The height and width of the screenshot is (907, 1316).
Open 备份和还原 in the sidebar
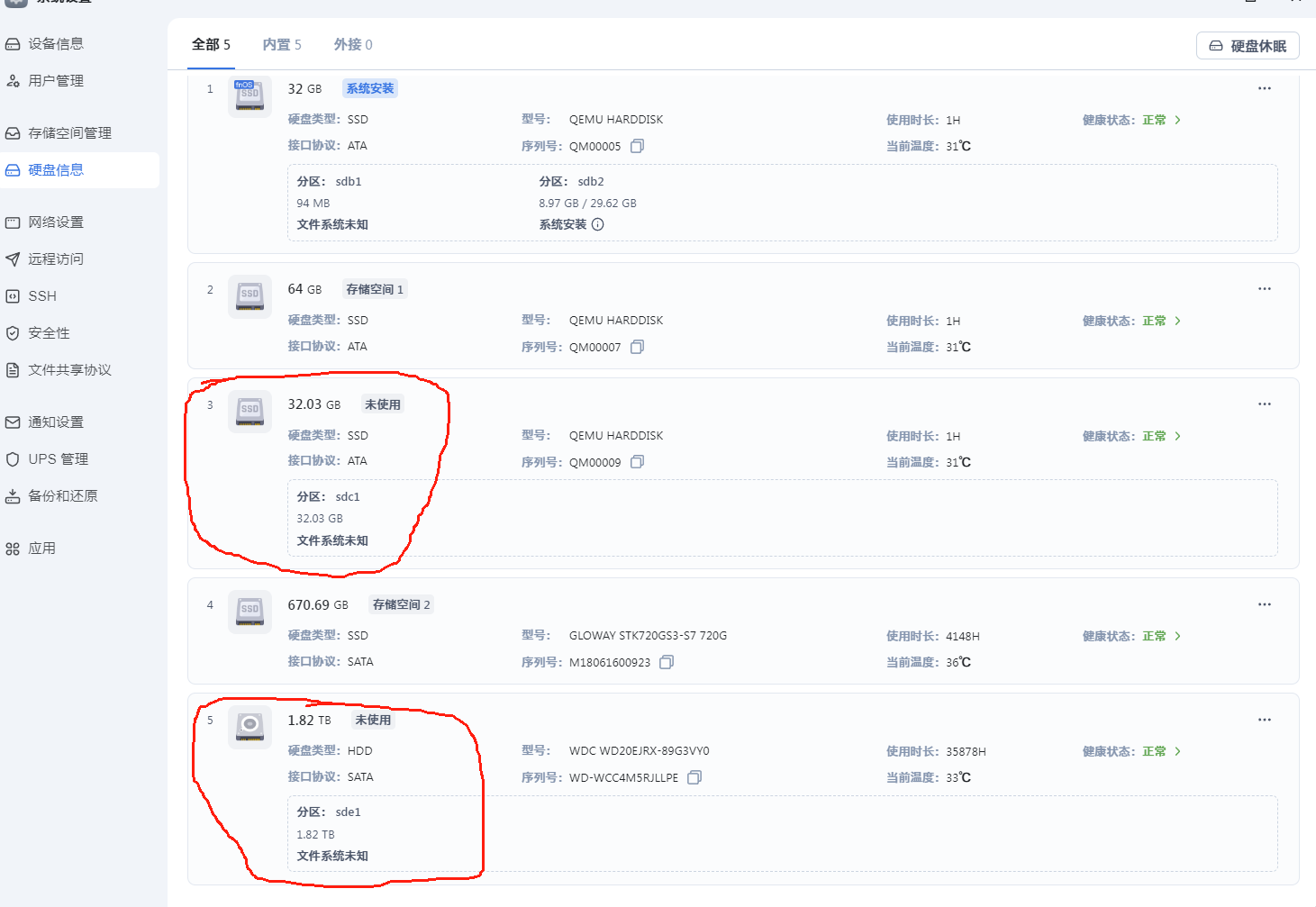click(x=60, y=494)
